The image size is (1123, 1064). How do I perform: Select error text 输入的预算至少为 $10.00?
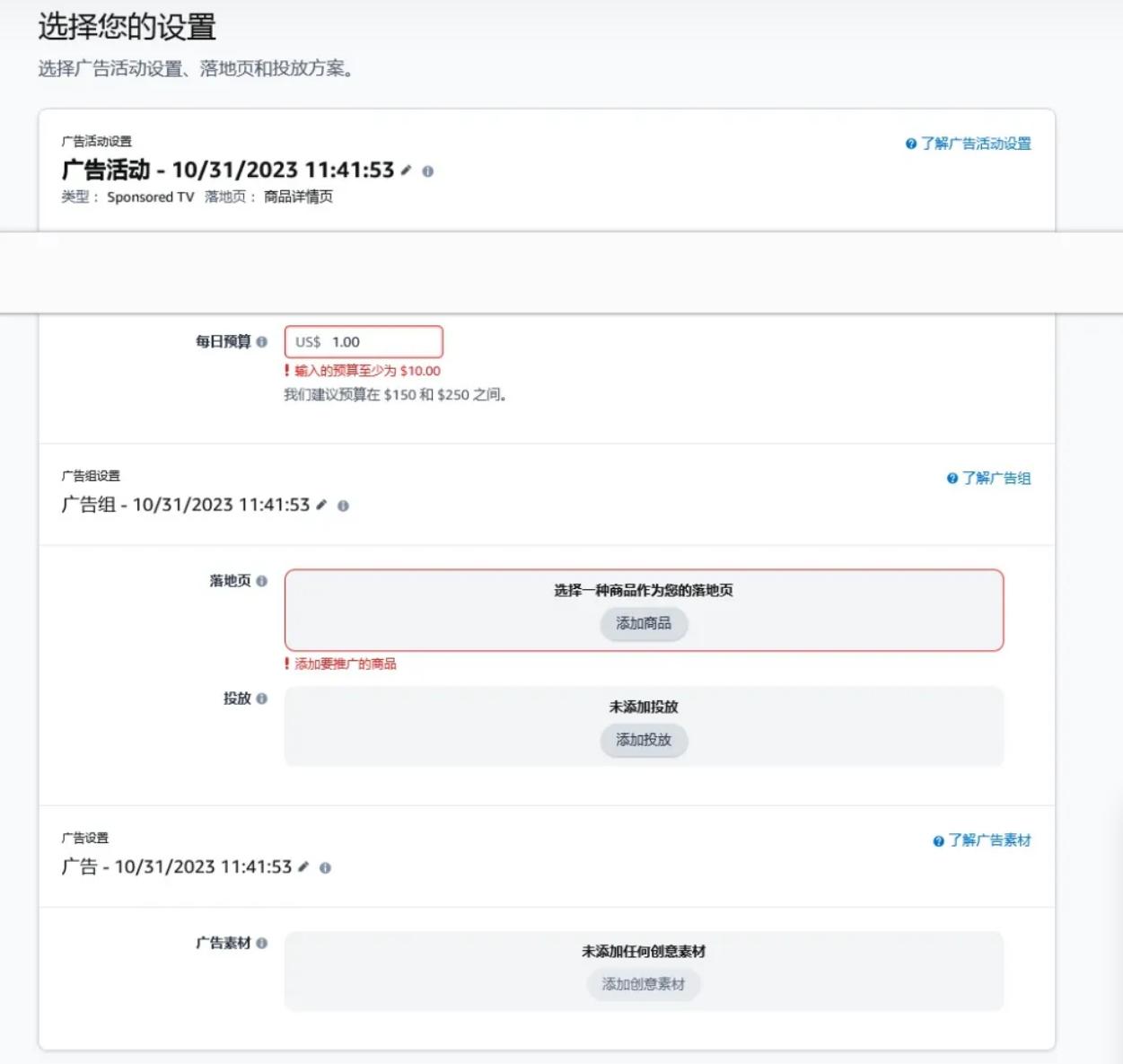pyautogui.click(x=367, y=371)
